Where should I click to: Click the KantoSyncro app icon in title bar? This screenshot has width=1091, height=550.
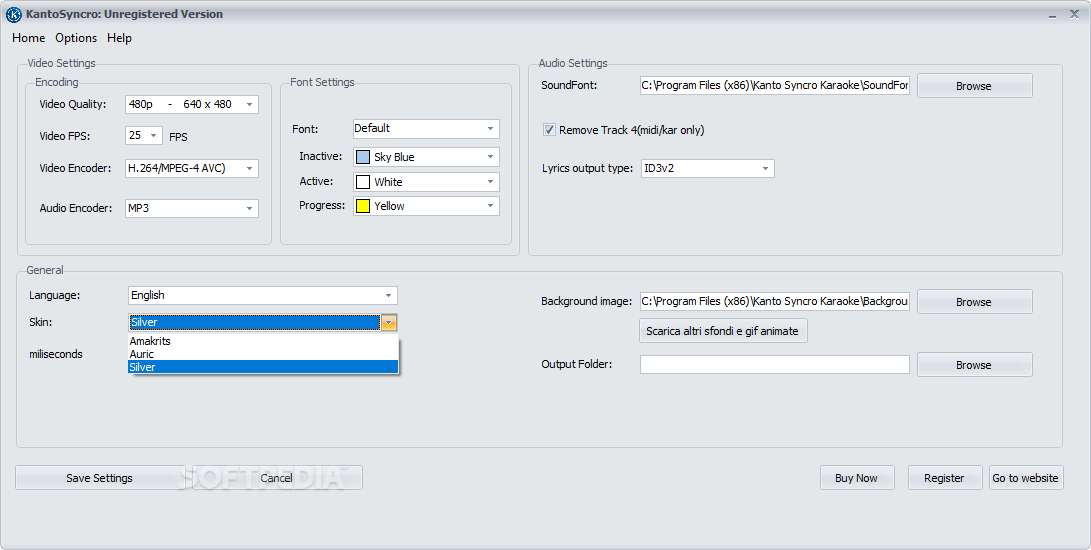coord(13,14)
